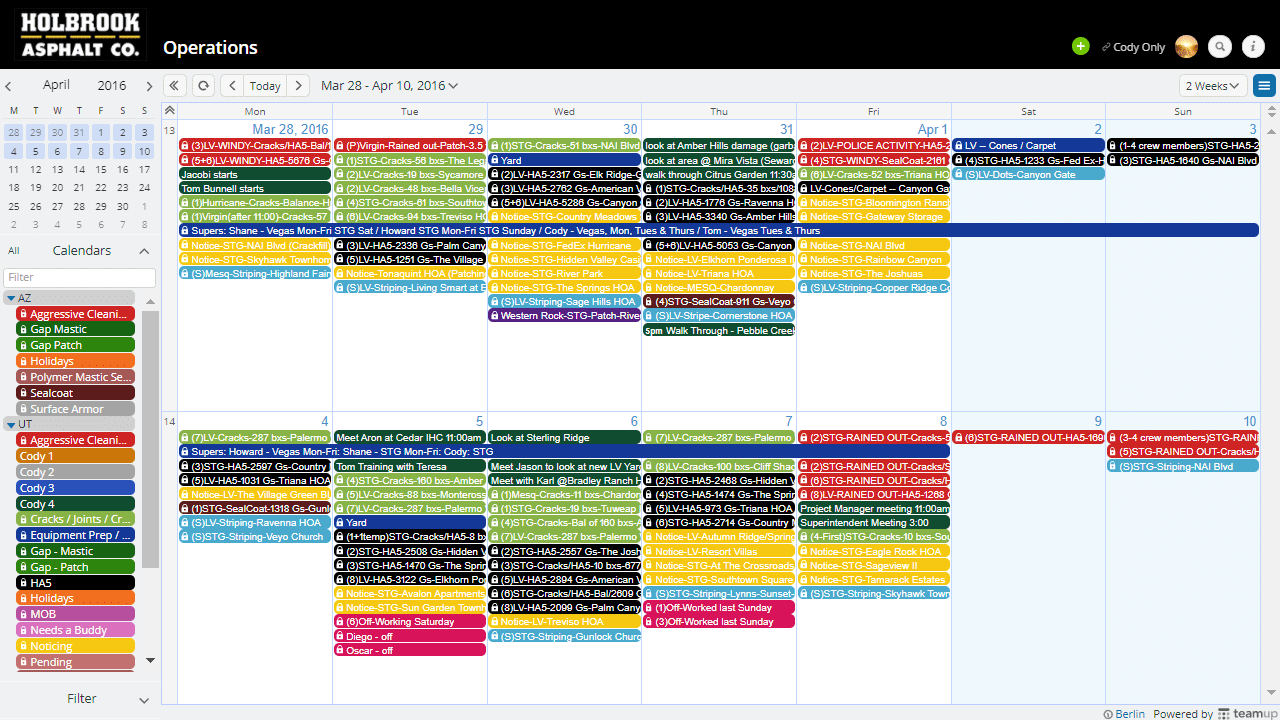Open the 2 Weeks view dropdown
The image size is (1280, 720).
coord(1212,86)
